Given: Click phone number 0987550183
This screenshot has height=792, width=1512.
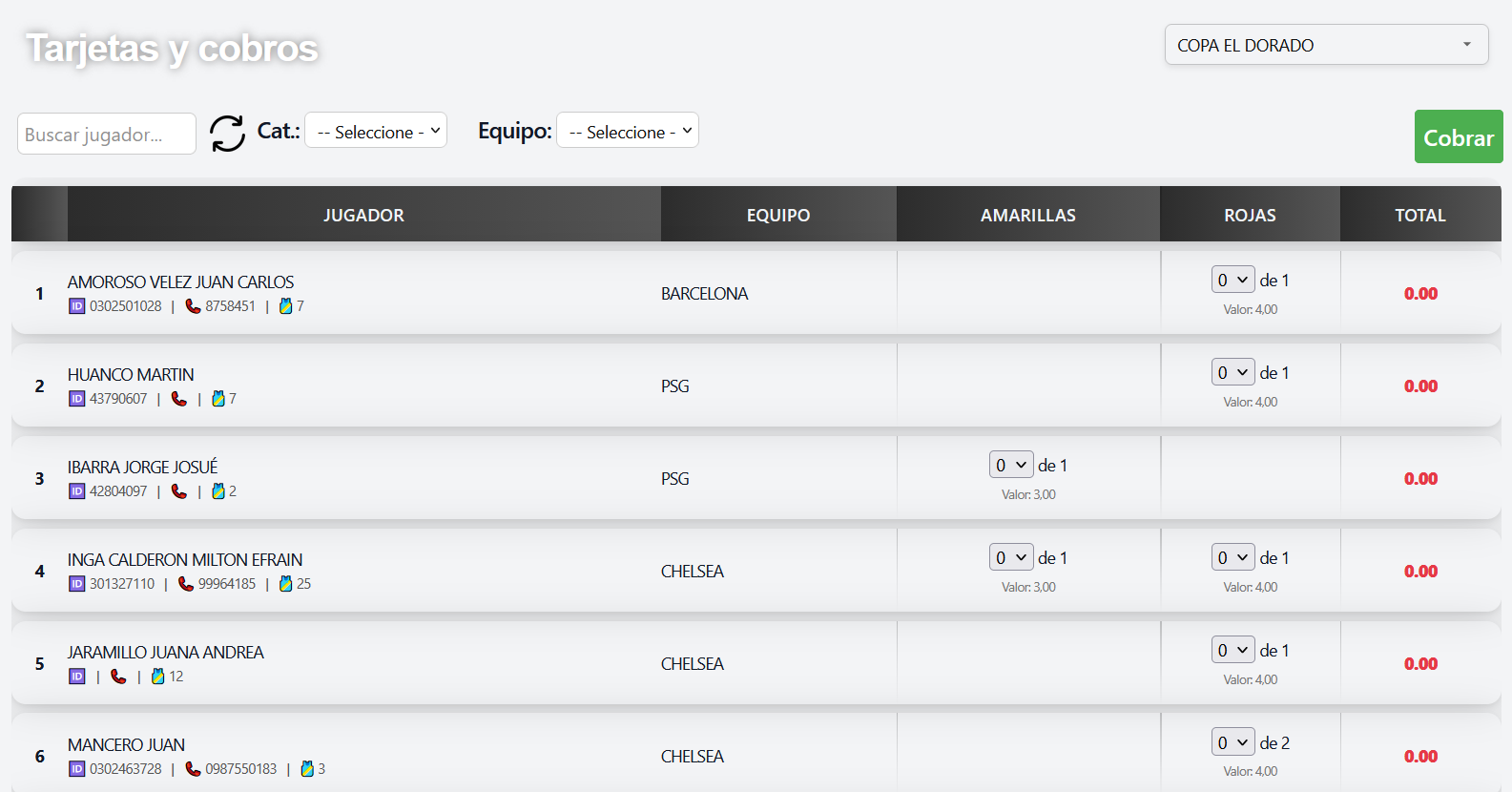Looking at the screenshot, I should (x=241, y=769).
